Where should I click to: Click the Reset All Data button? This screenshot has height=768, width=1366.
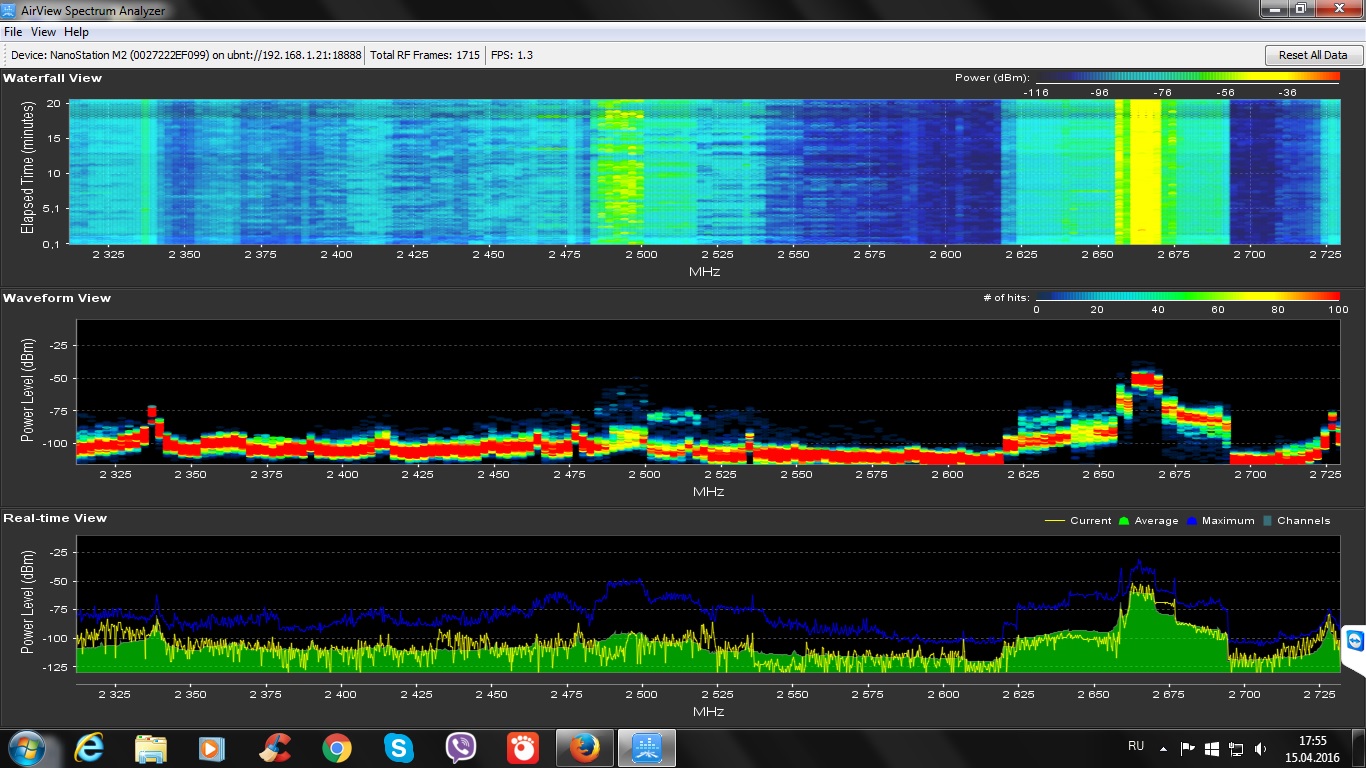click(1312, 55)
